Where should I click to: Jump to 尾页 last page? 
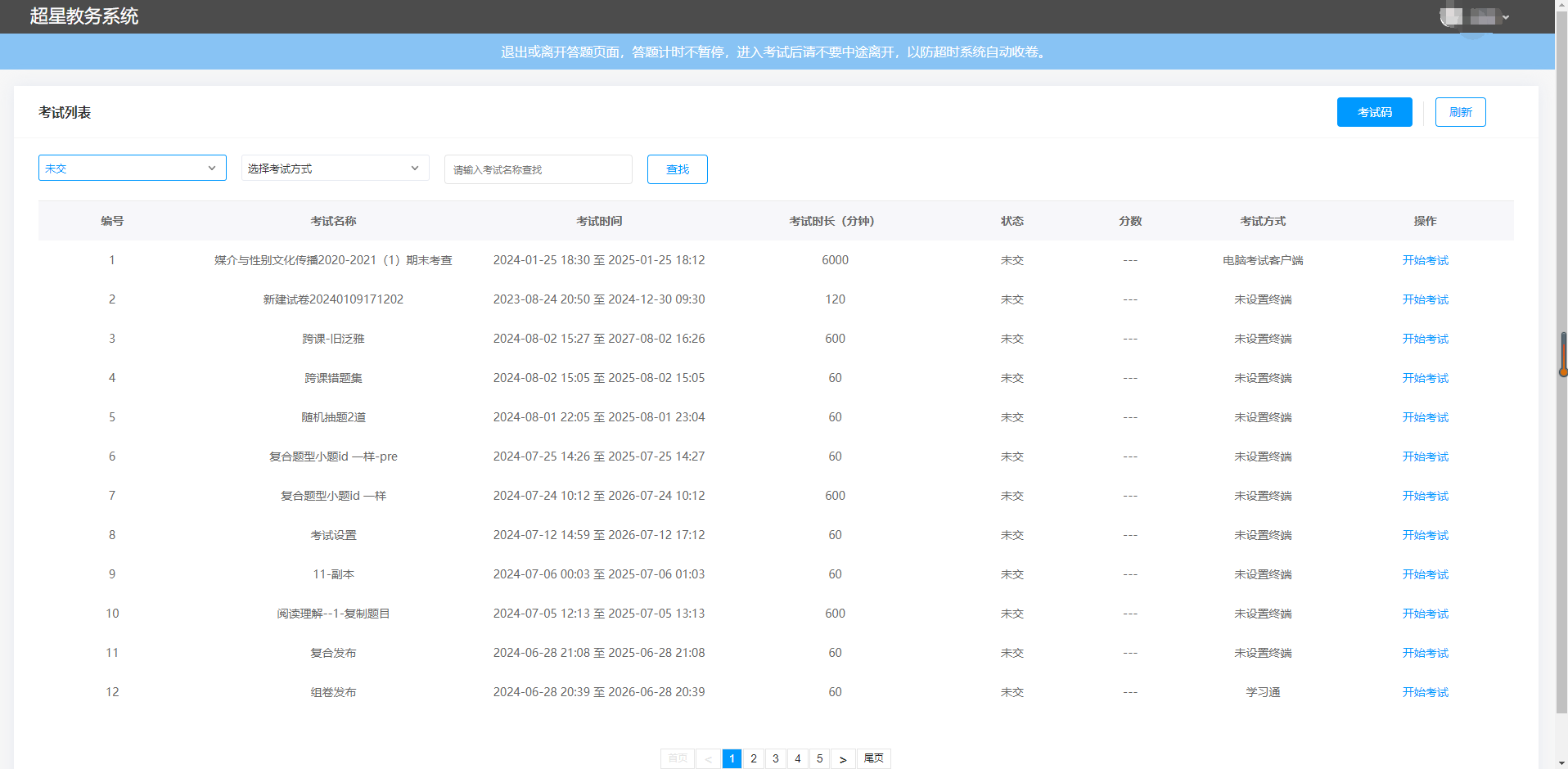874,758
